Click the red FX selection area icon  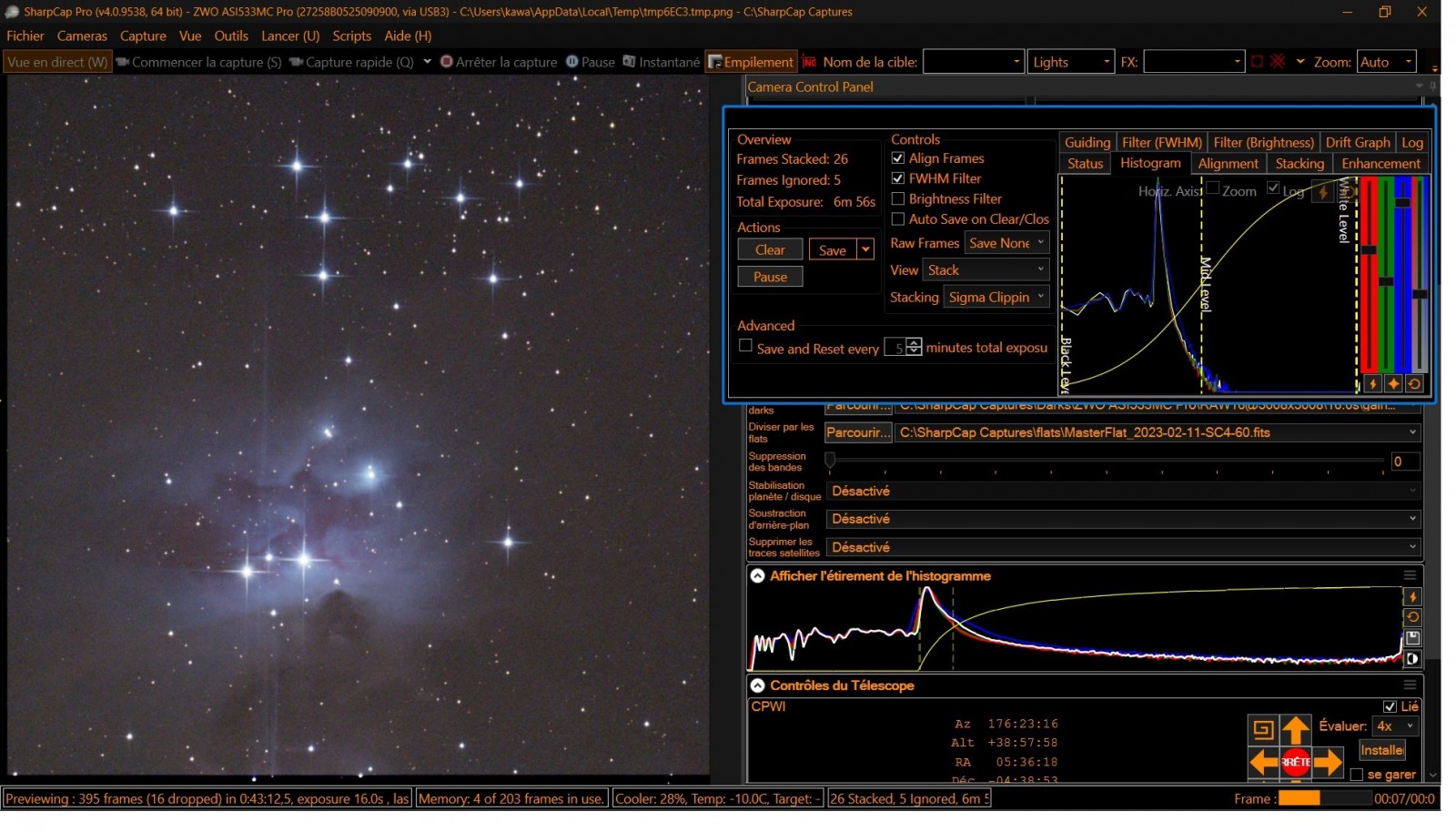tap(1257, 62)
